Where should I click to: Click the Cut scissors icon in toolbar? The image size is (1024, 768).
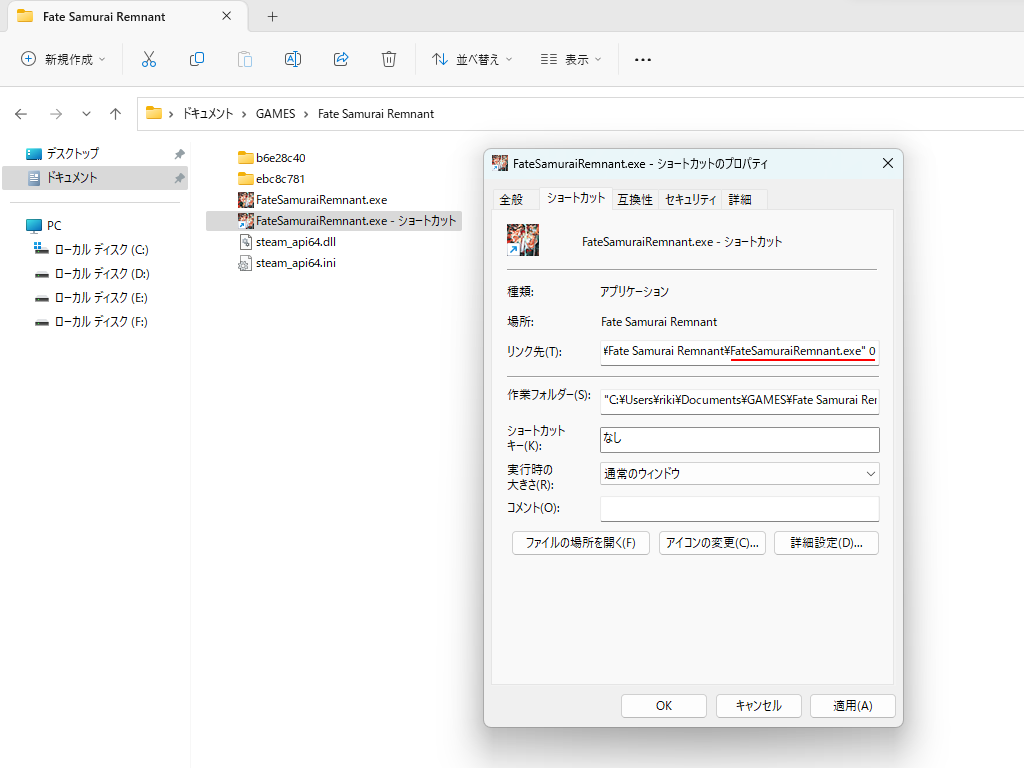[x=149, y=59]
